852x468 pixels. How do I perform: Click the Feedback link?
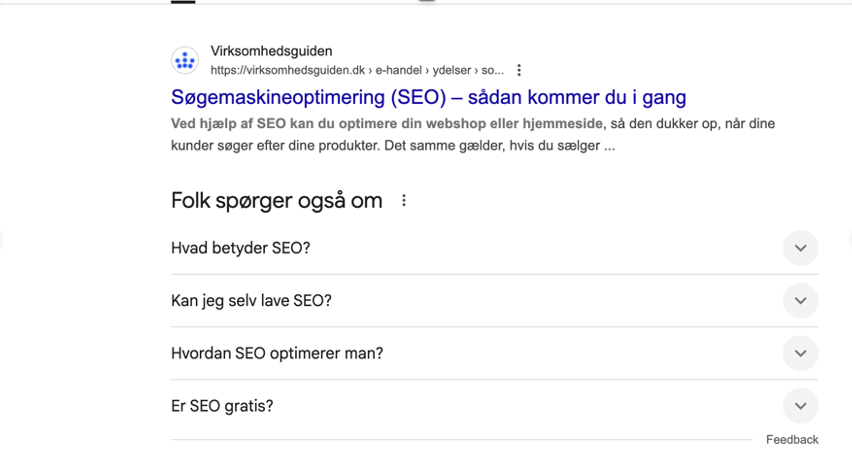[x=792, y=440]
